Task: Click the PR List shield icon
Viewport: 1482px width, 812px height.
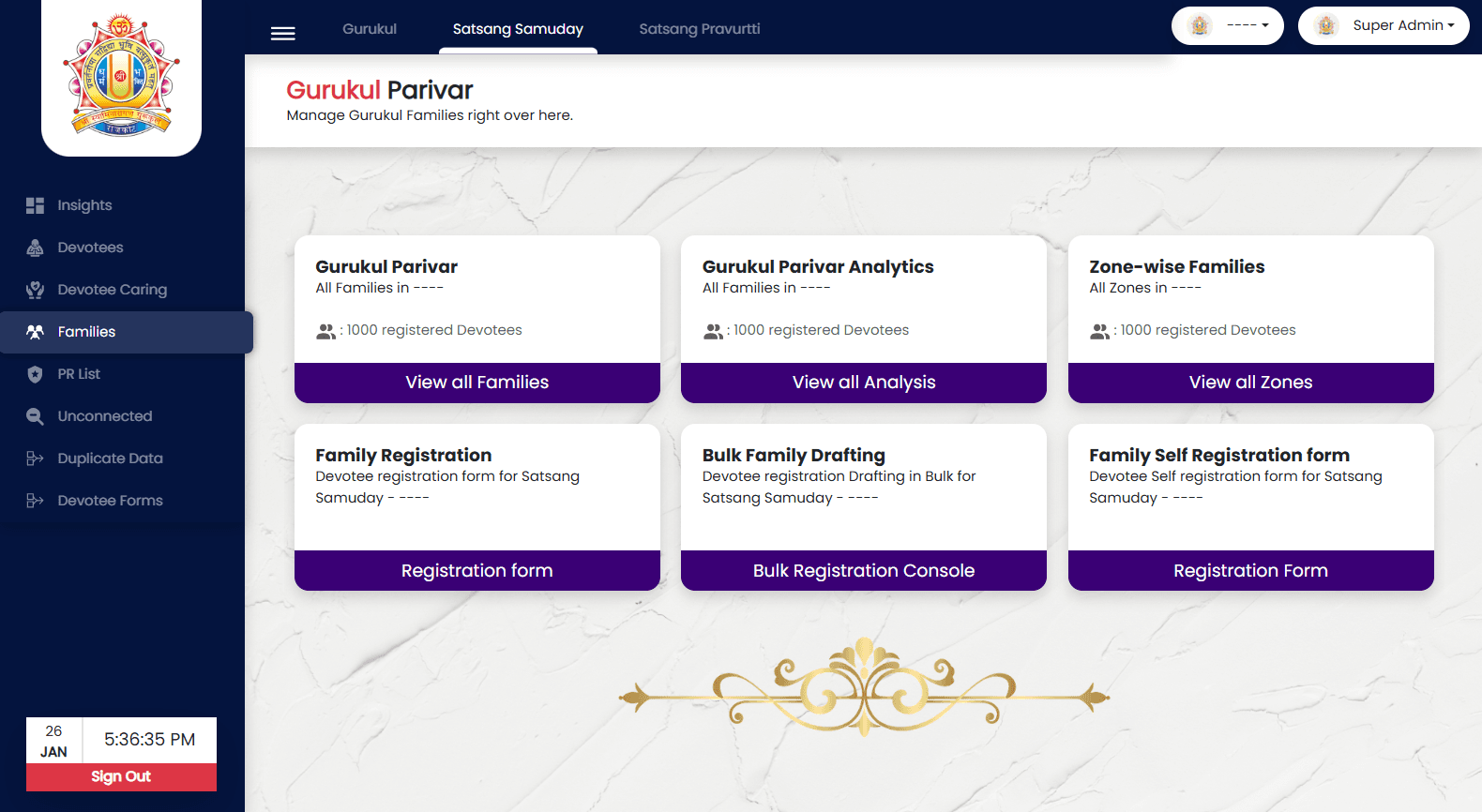Action: [x=35, y=374]
